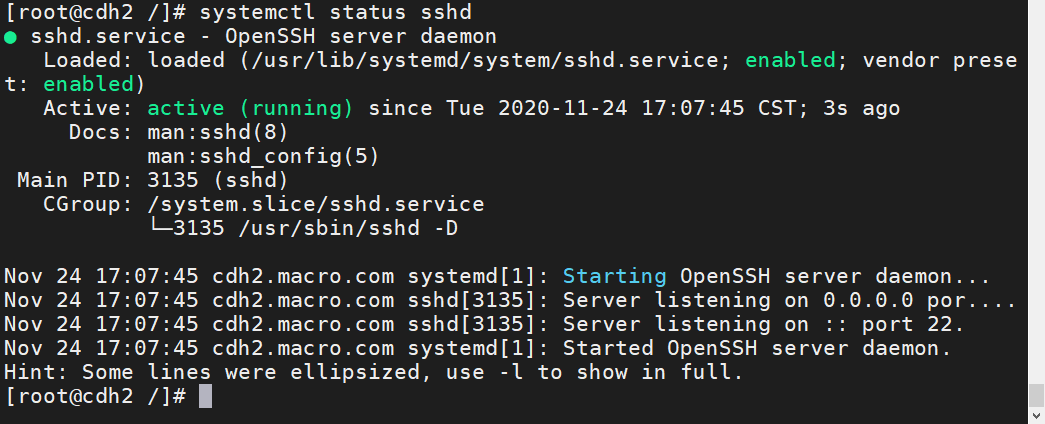Click the green active status dot
The height and width of the screenshot is (424, 1045).
click(x=10, y=37)
